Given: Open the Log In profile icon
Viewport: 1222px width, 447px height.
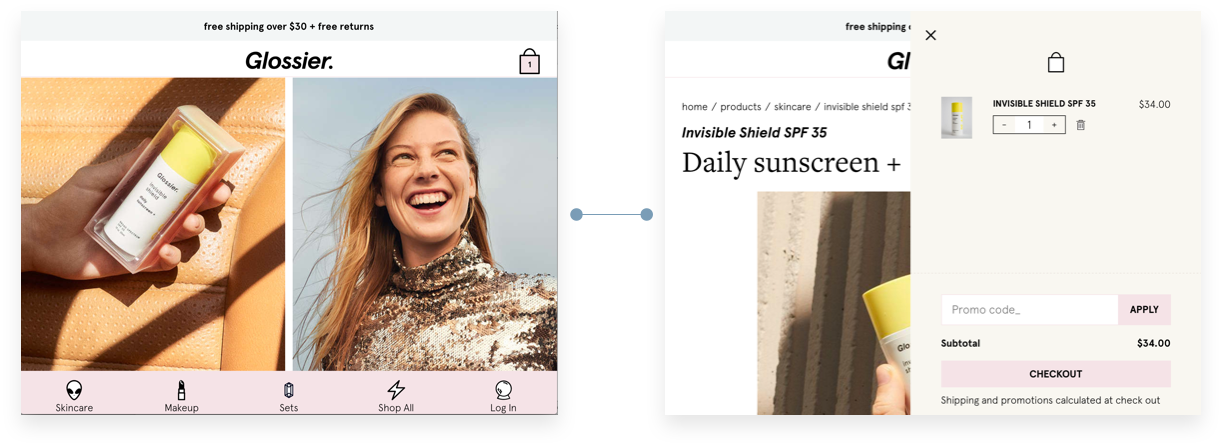Looking at the screenshot, I should point(503,390).
